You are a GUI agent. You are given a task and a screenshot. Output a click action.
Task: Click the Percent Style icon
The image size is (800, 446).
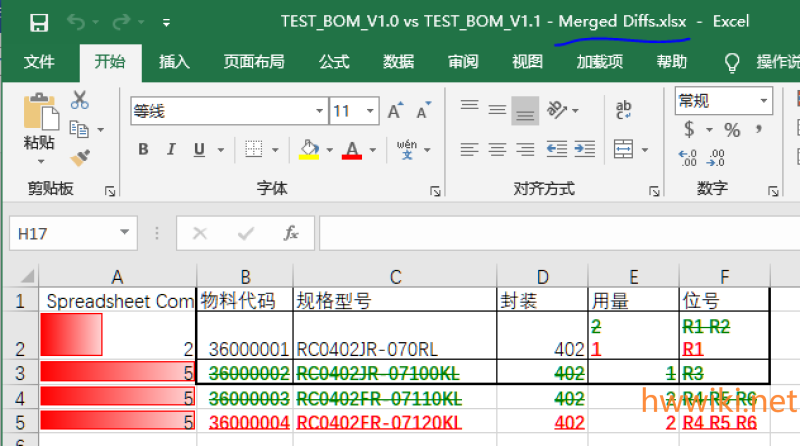(x=732, y=130)
